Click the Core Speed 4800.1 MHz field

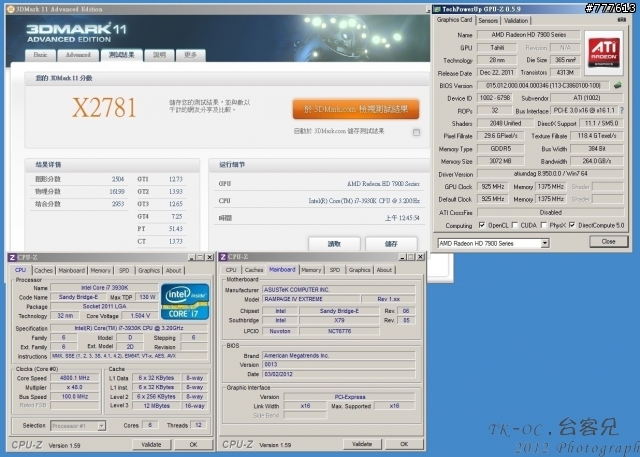coord(75,378)
